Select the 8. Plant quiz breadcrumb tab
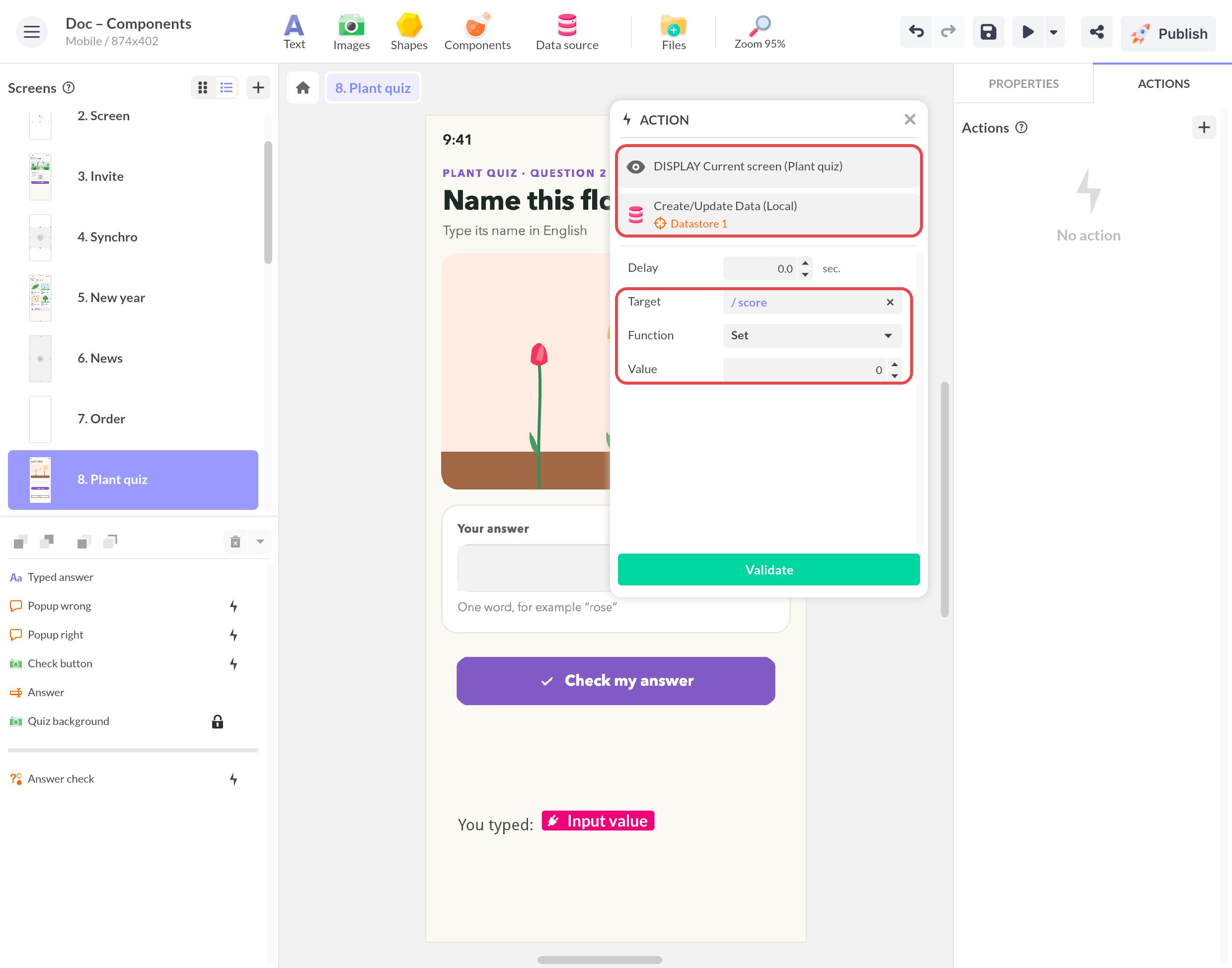The height and width of the screenshot is (968, 1232). [373, 88]
